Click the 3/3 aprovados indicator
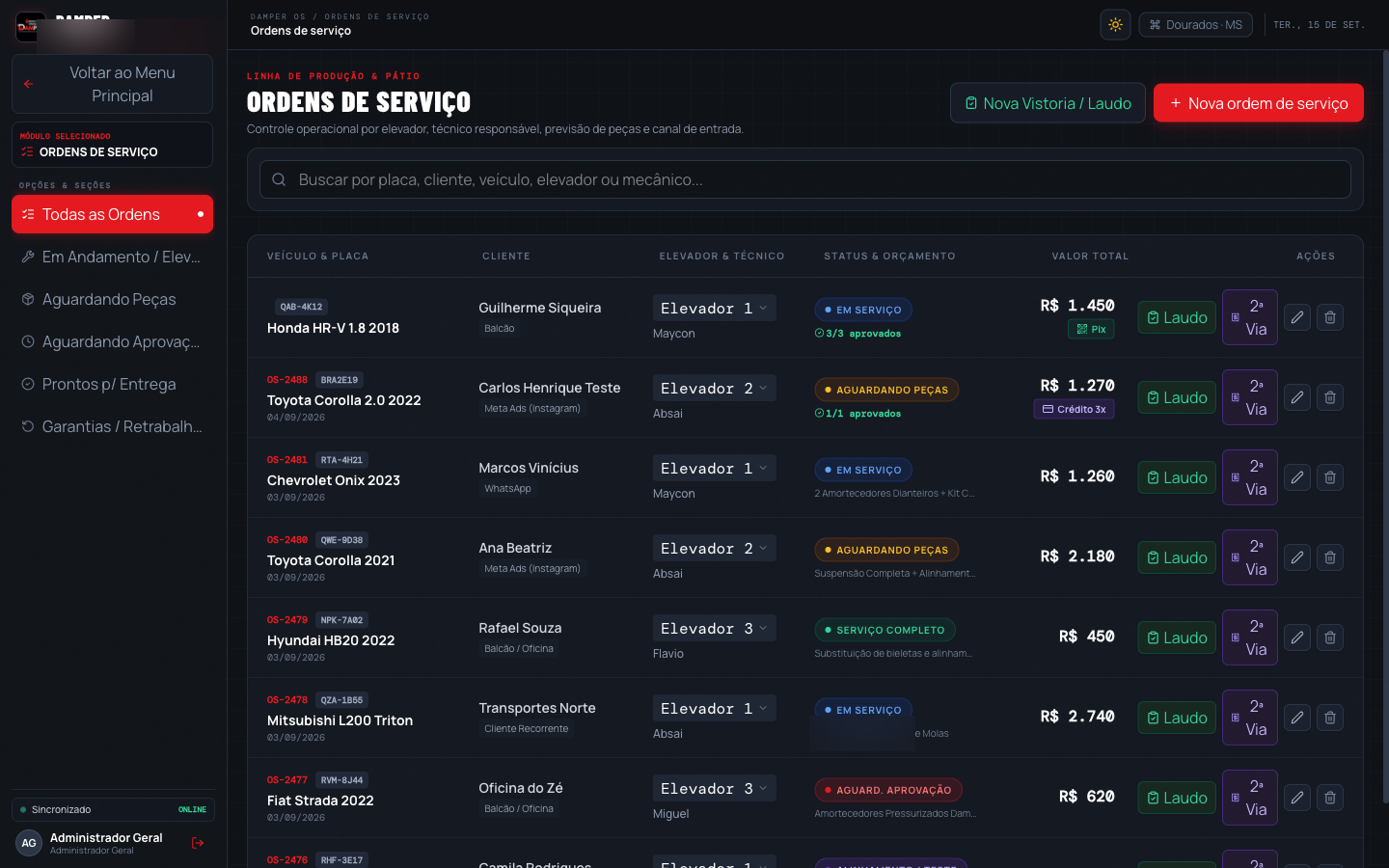The height and width of the screenshot is (868, 1389). [858, 334]
